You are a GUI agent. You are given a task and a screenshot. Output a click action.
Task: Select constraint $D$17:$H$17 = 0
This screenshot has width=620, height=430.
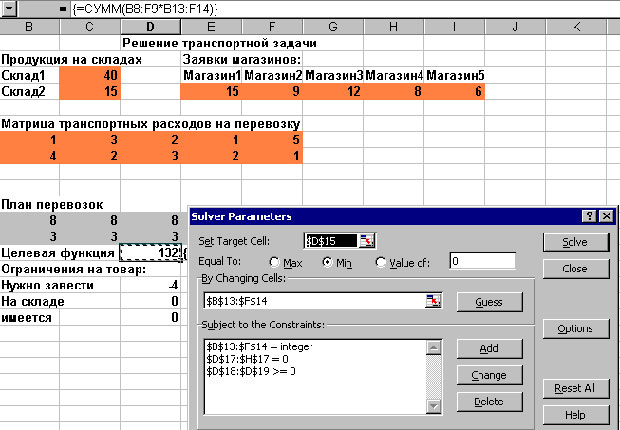[247, 359]
